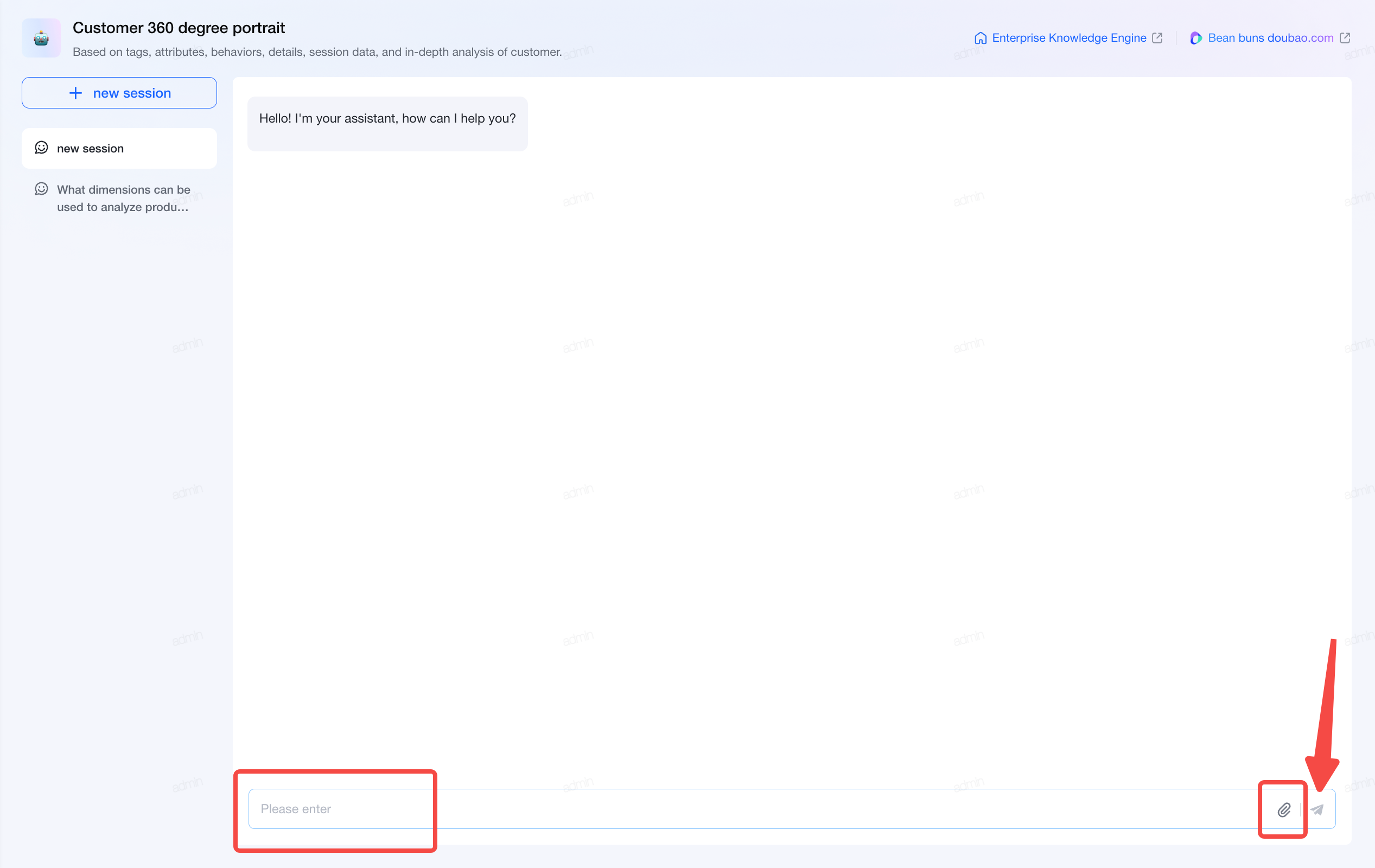Click the Doubao logo icon

(1196, 39)
